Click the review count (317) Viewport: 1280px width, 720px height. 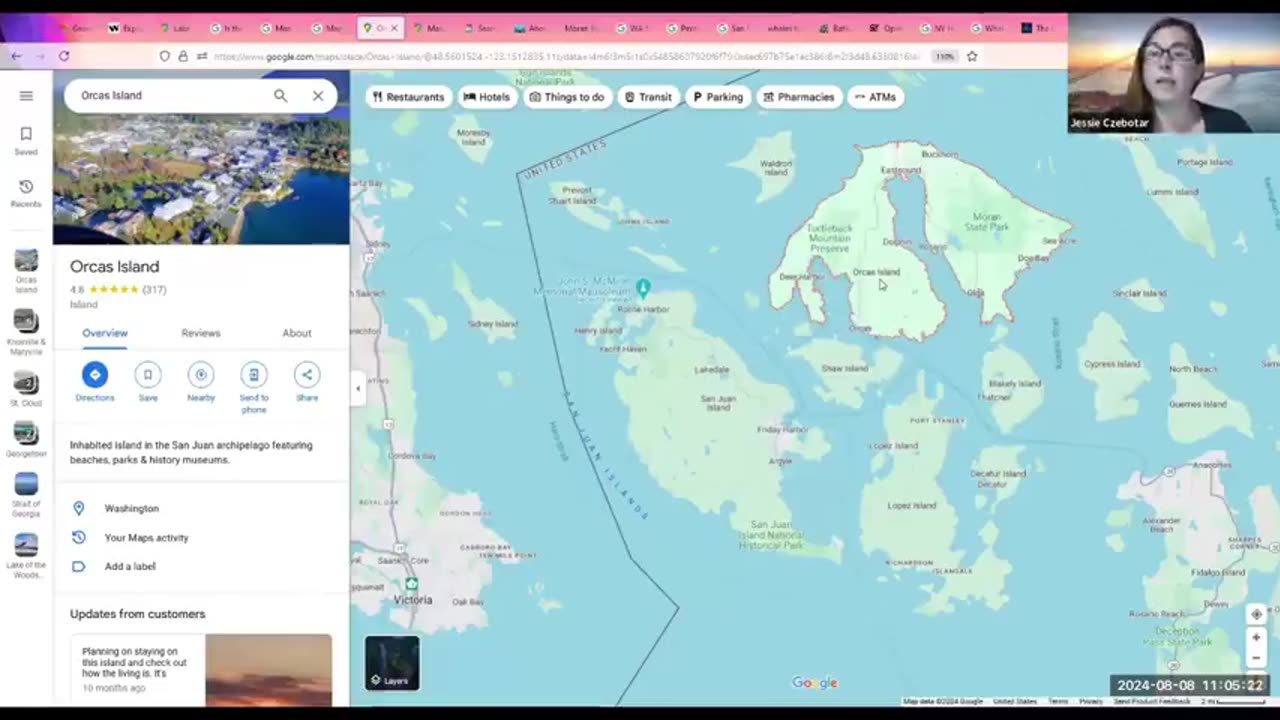pyautogui.click(x=154, y=290)
